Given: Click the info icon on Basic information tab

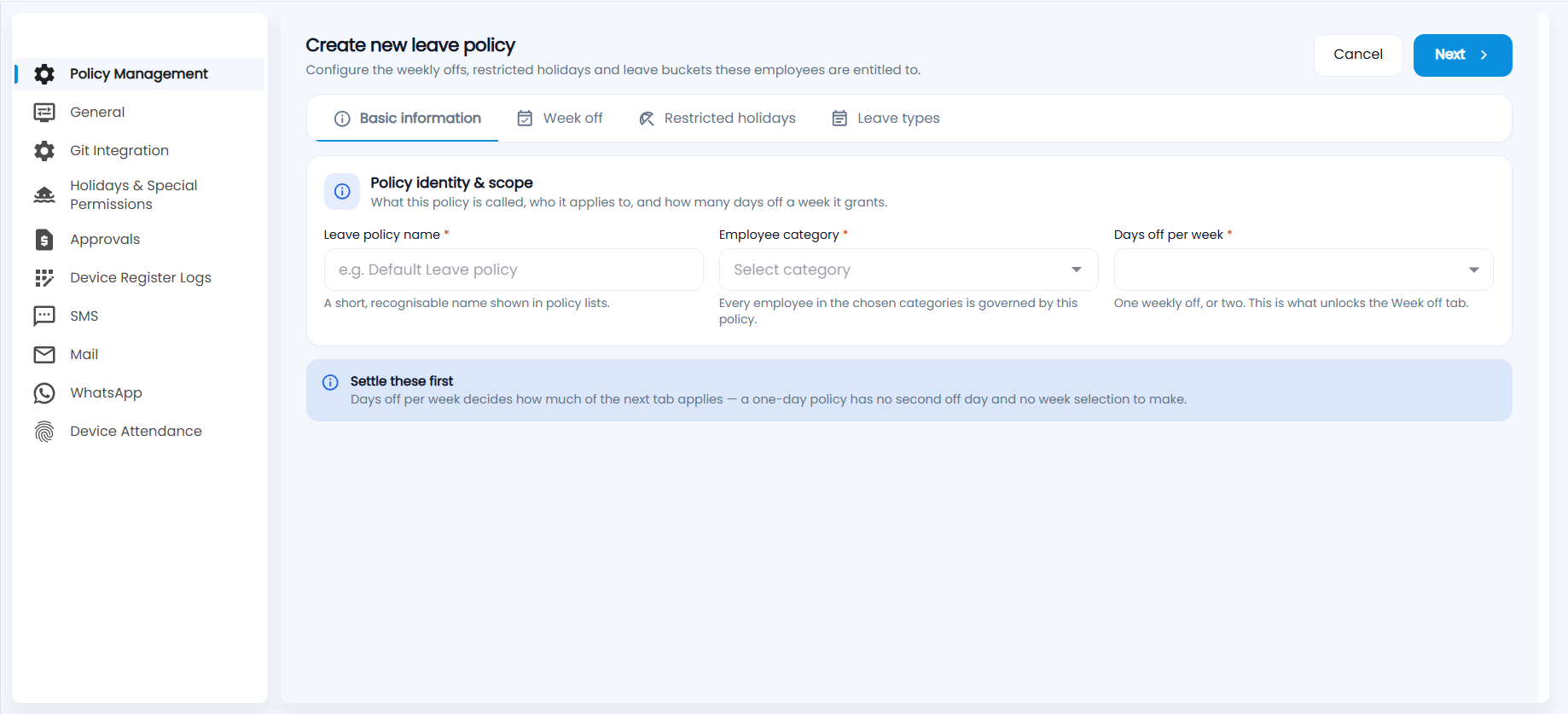Looking at the screenshot, I should tap(342, 119).
